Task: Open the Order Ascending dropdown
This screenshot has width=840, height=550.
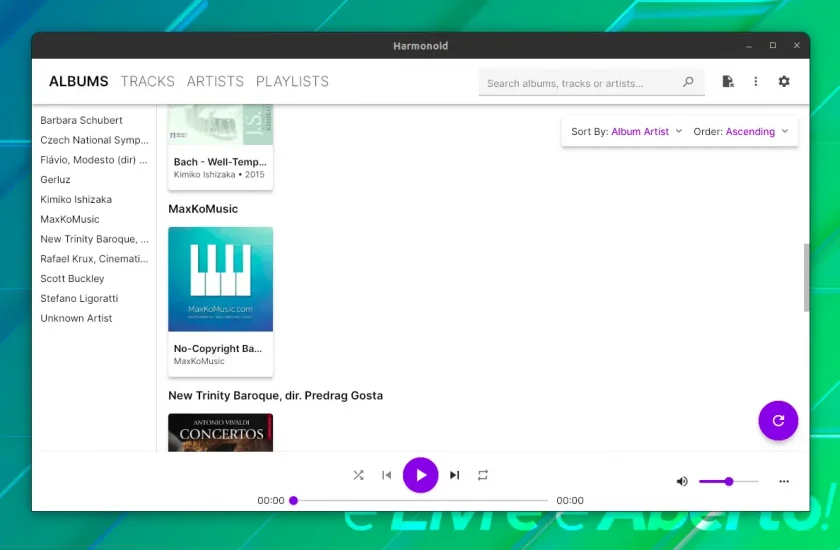Action: 741,131
